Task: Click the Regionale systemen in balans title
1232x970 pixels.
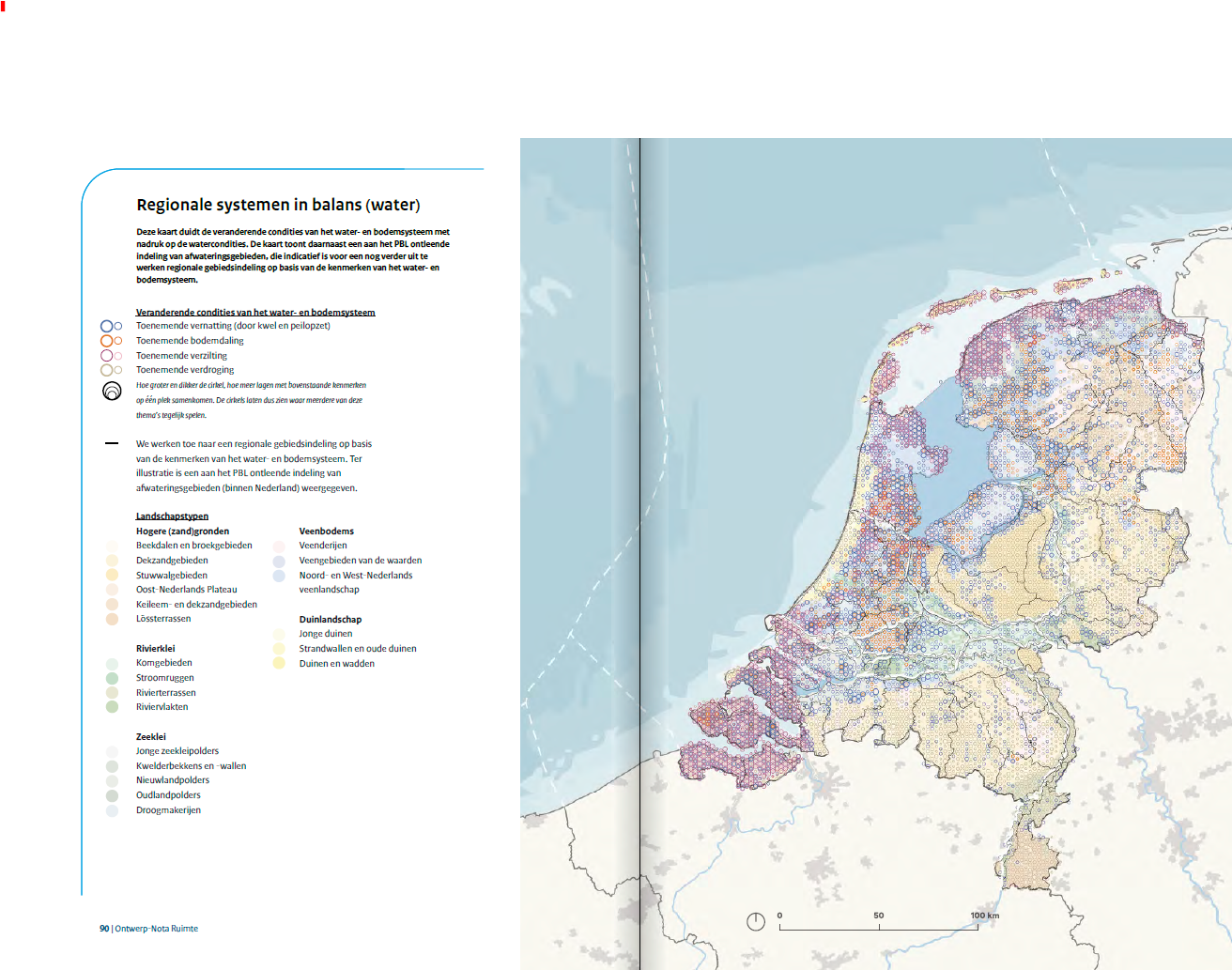Action: pos(278,205)
